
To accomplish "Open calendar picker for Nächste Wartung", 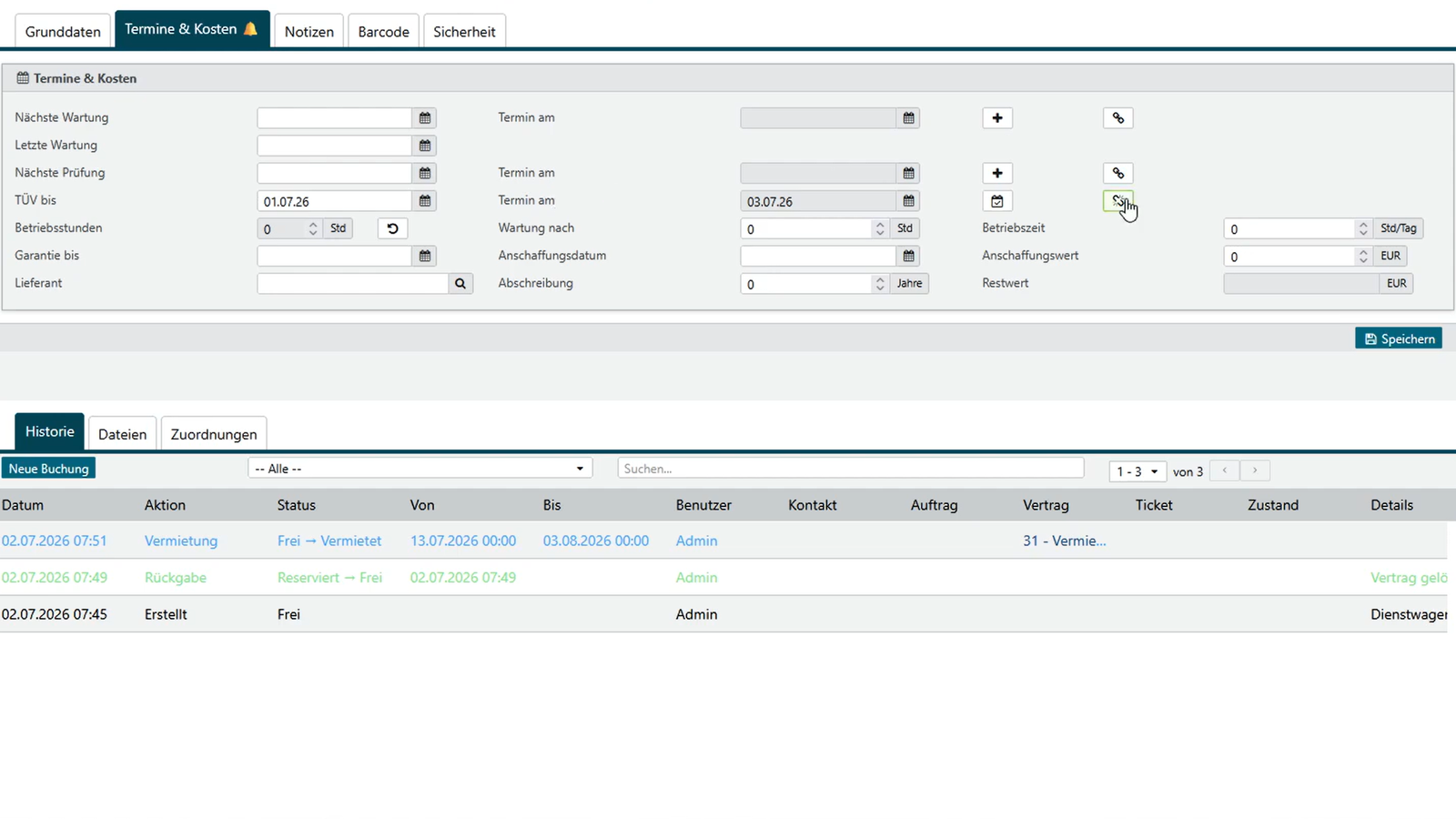I will coord(425,118).
